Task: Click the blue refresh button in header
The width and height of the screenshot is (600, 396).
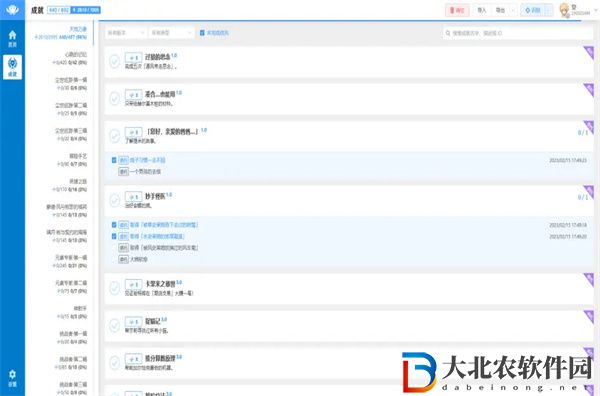Action: tap(533, 10)
